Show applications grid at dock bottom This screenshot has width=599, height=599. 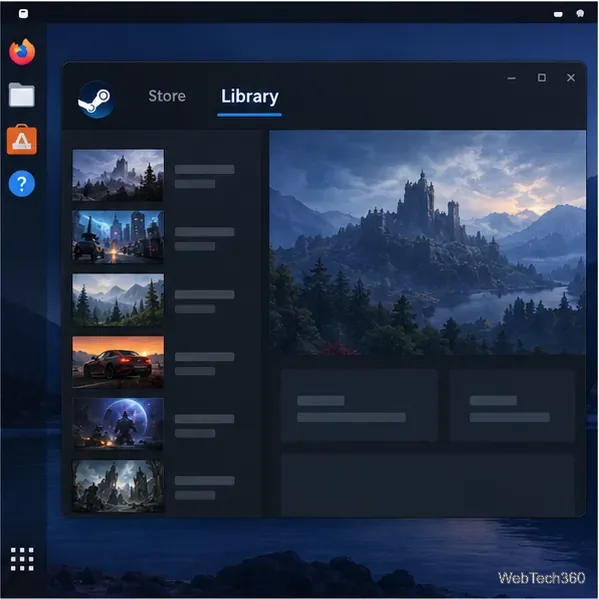point(22,559)
